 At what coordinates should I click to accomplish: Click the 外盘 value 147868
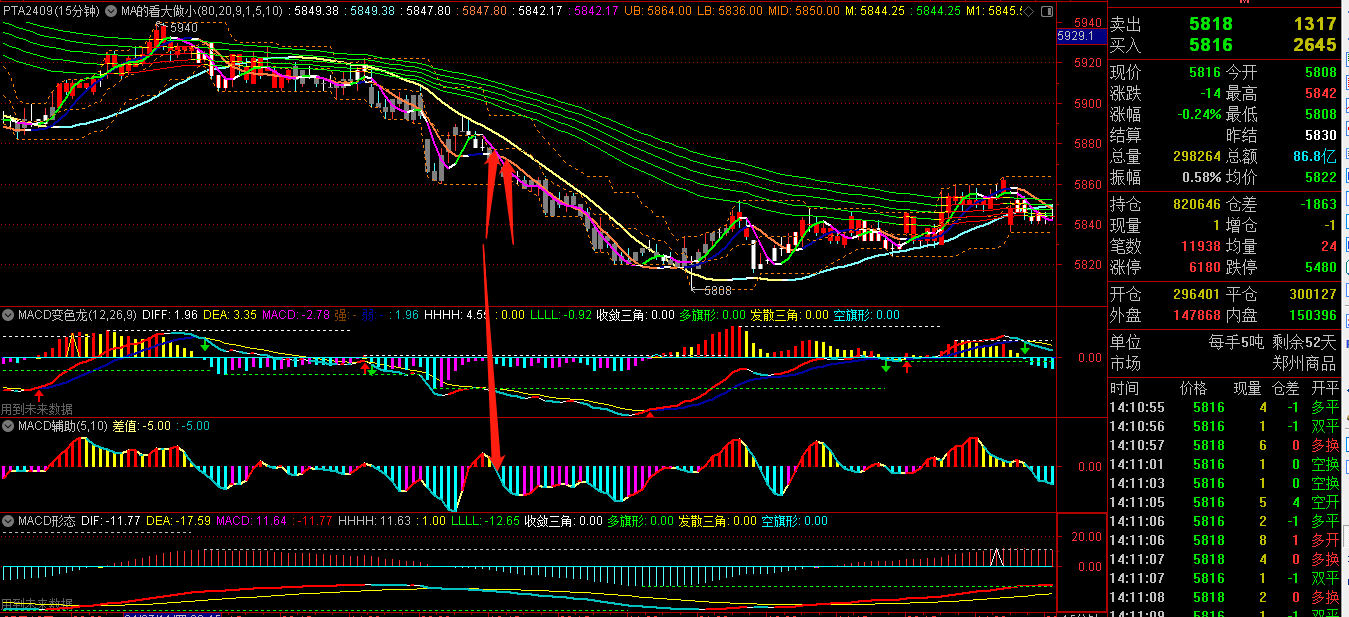click(x=1196, y=315)
